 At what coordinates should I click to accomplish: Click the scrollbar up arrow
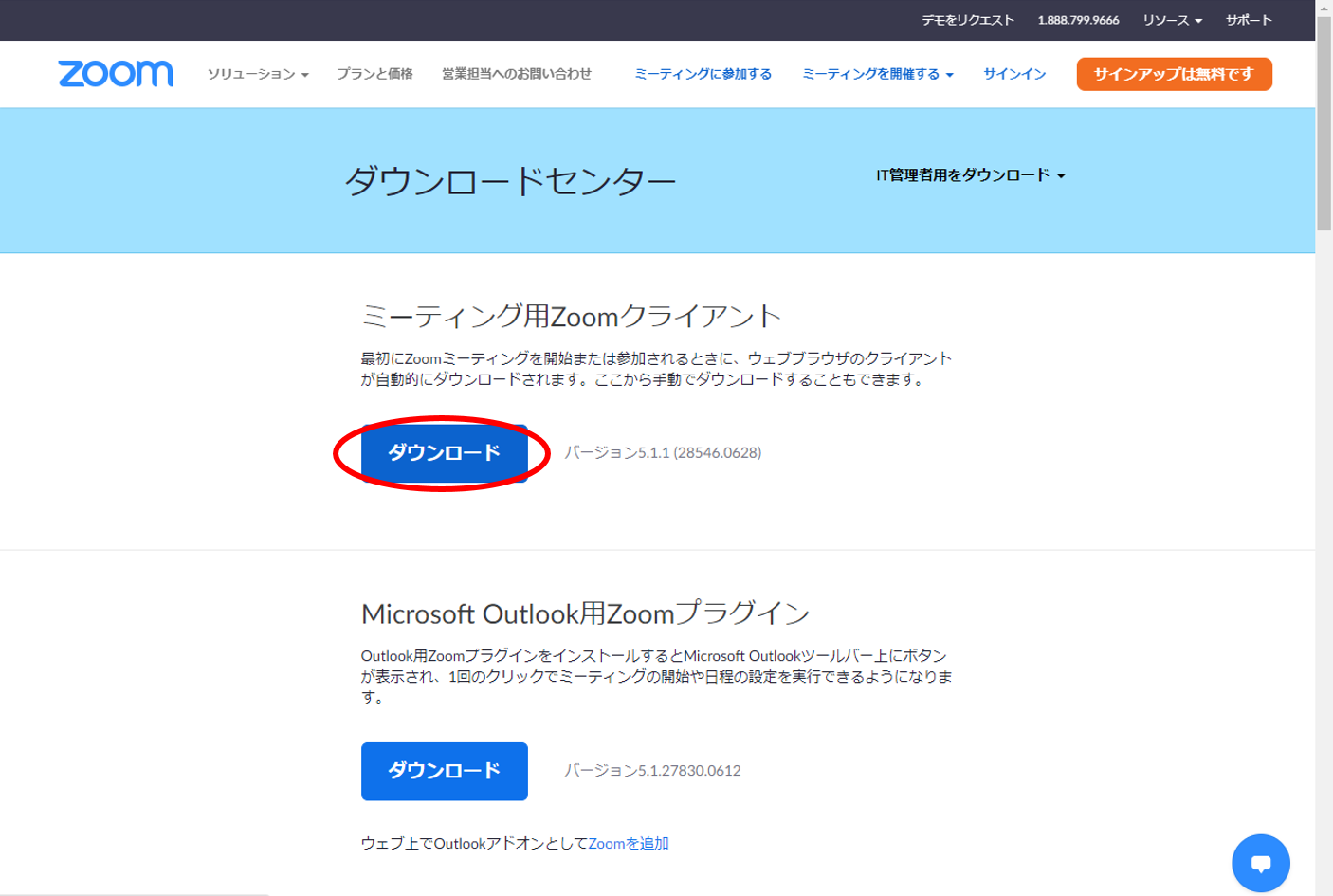click(x=1324, y=8)
